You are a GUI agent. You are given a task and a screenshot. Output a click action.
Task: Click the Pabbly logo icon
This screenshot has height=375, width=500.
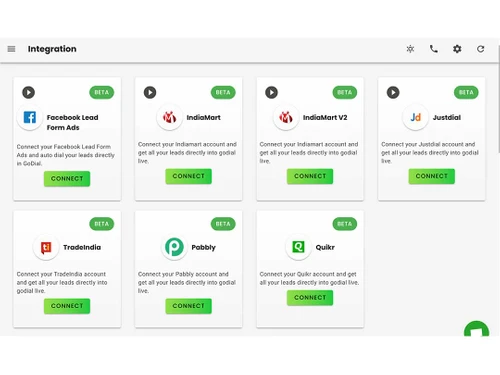tap(174, 247)
